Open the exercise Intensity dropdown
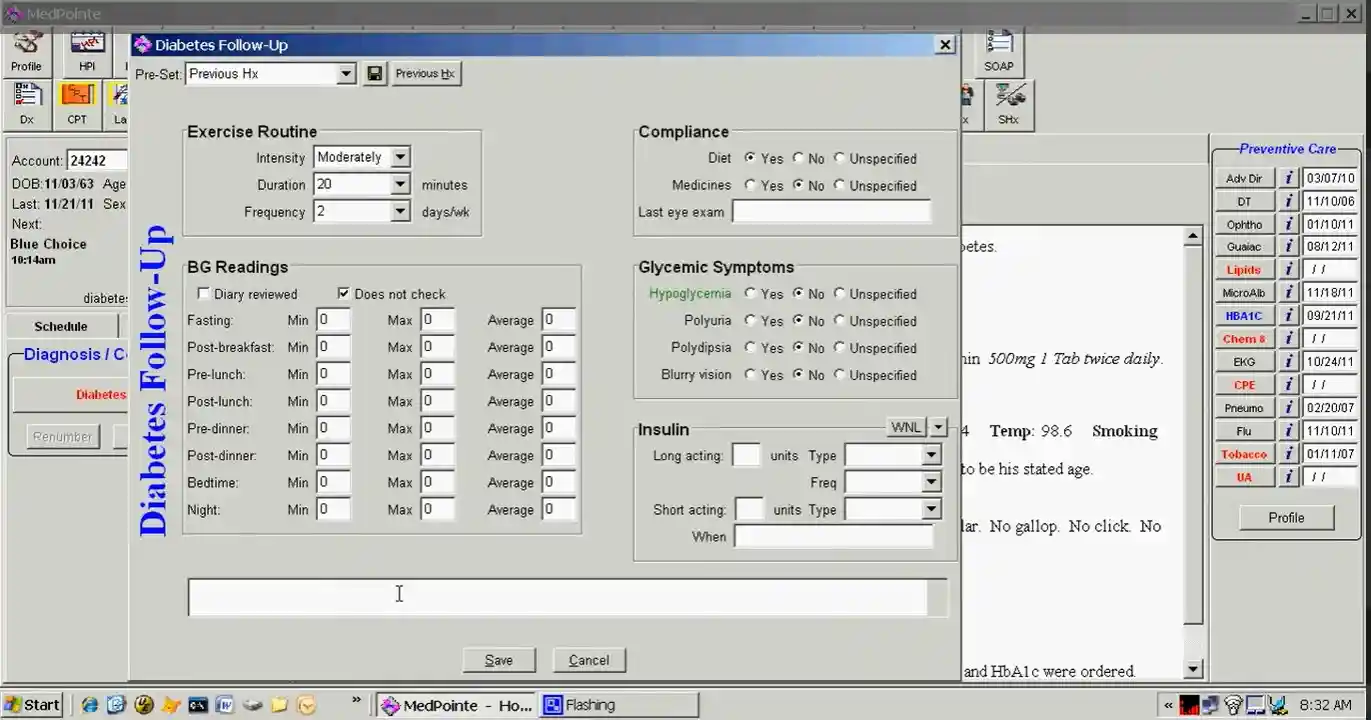Screen dimensions: 1371x720 tap(400, 157)
